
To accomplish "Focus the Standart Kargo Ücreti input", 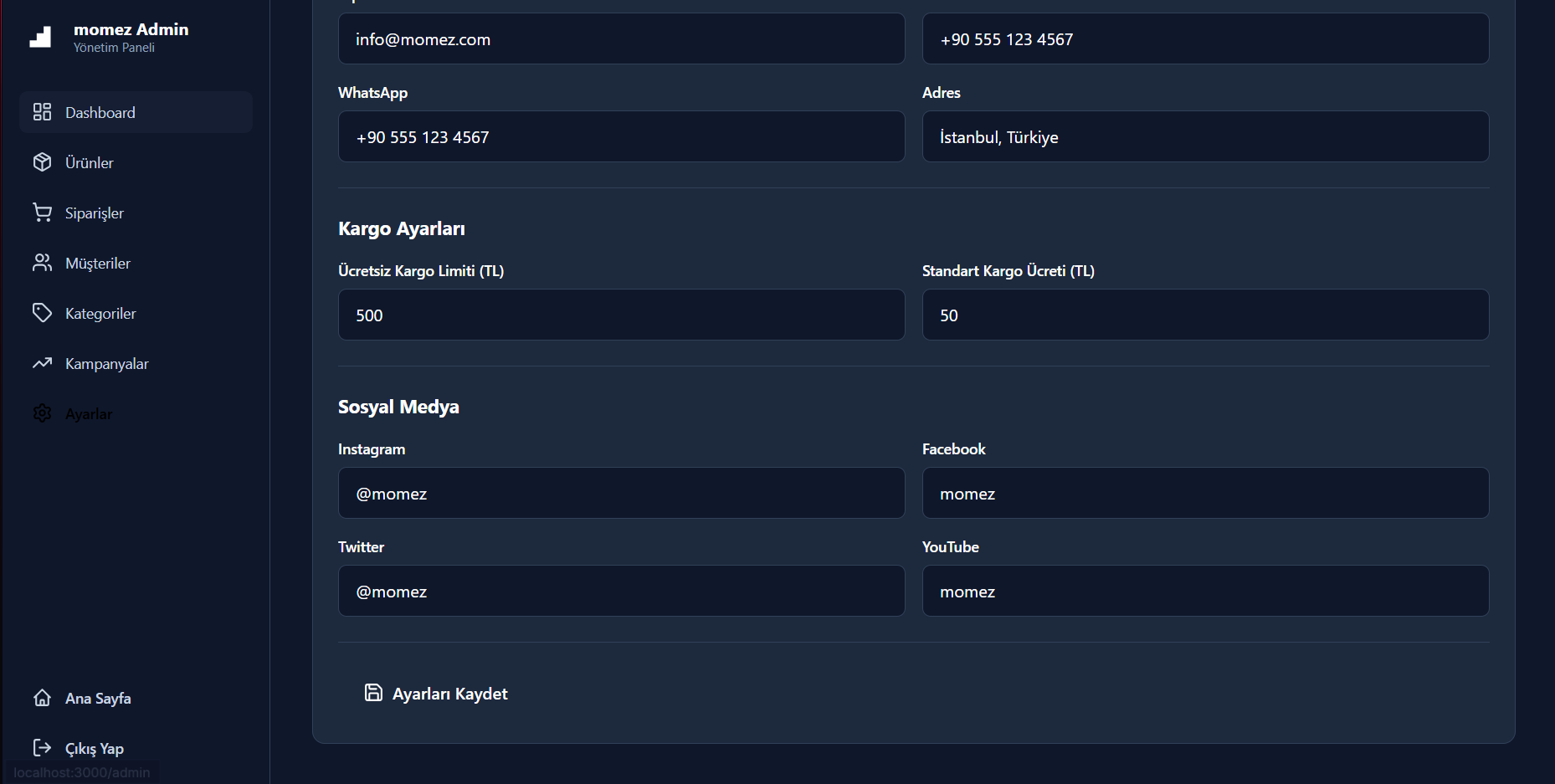I will [1205, 315].
